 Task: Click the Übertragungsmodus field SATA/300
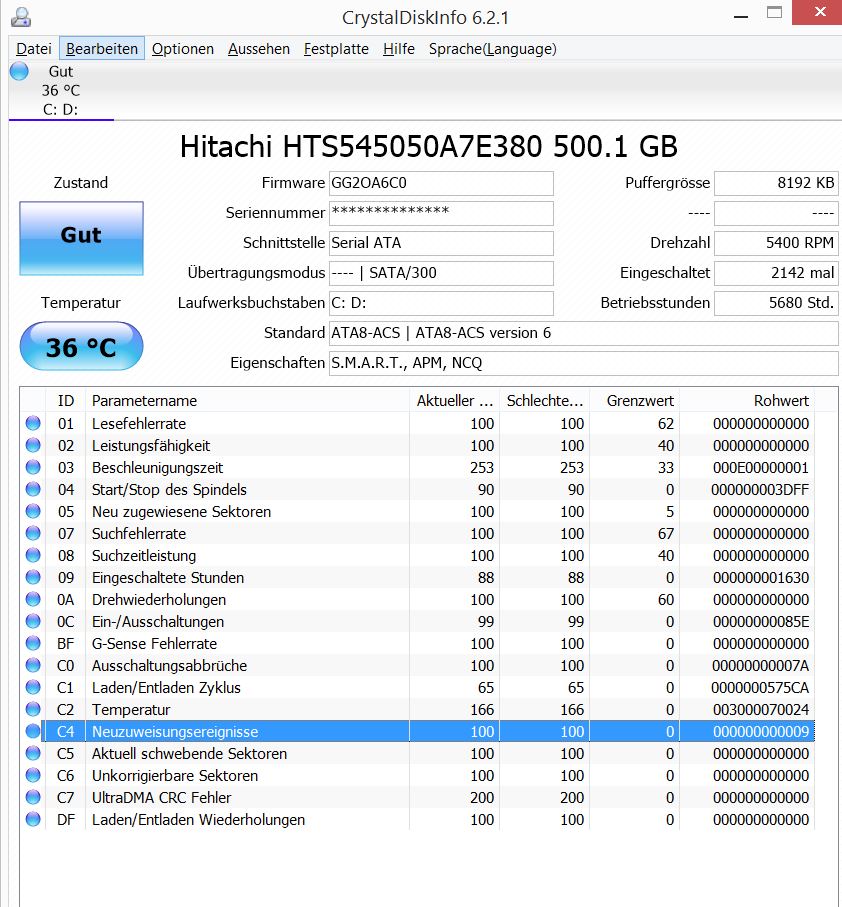point(441,273)
